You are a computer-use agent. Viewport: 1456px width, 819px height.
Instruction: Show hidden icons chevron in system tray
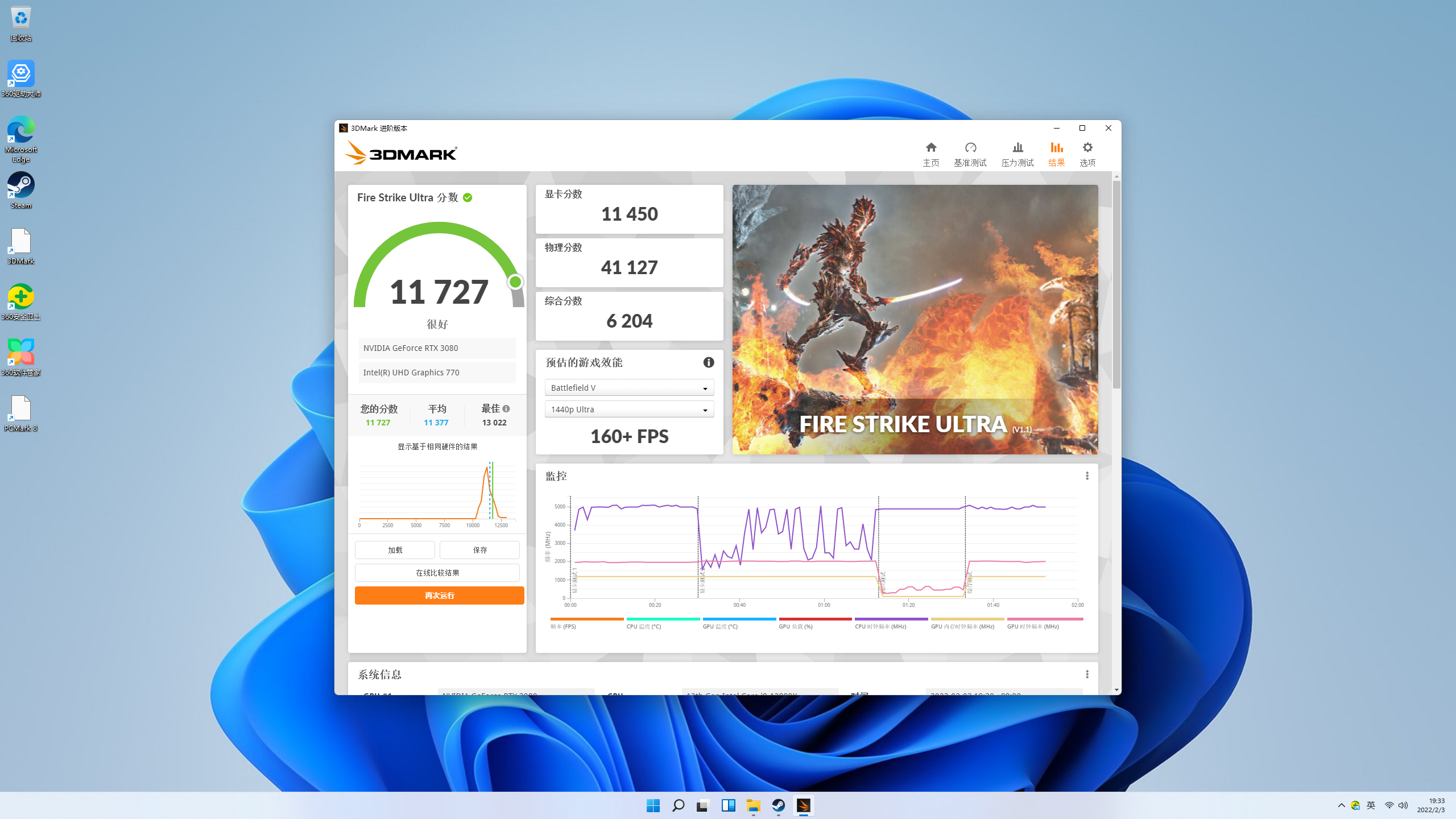1341,805
